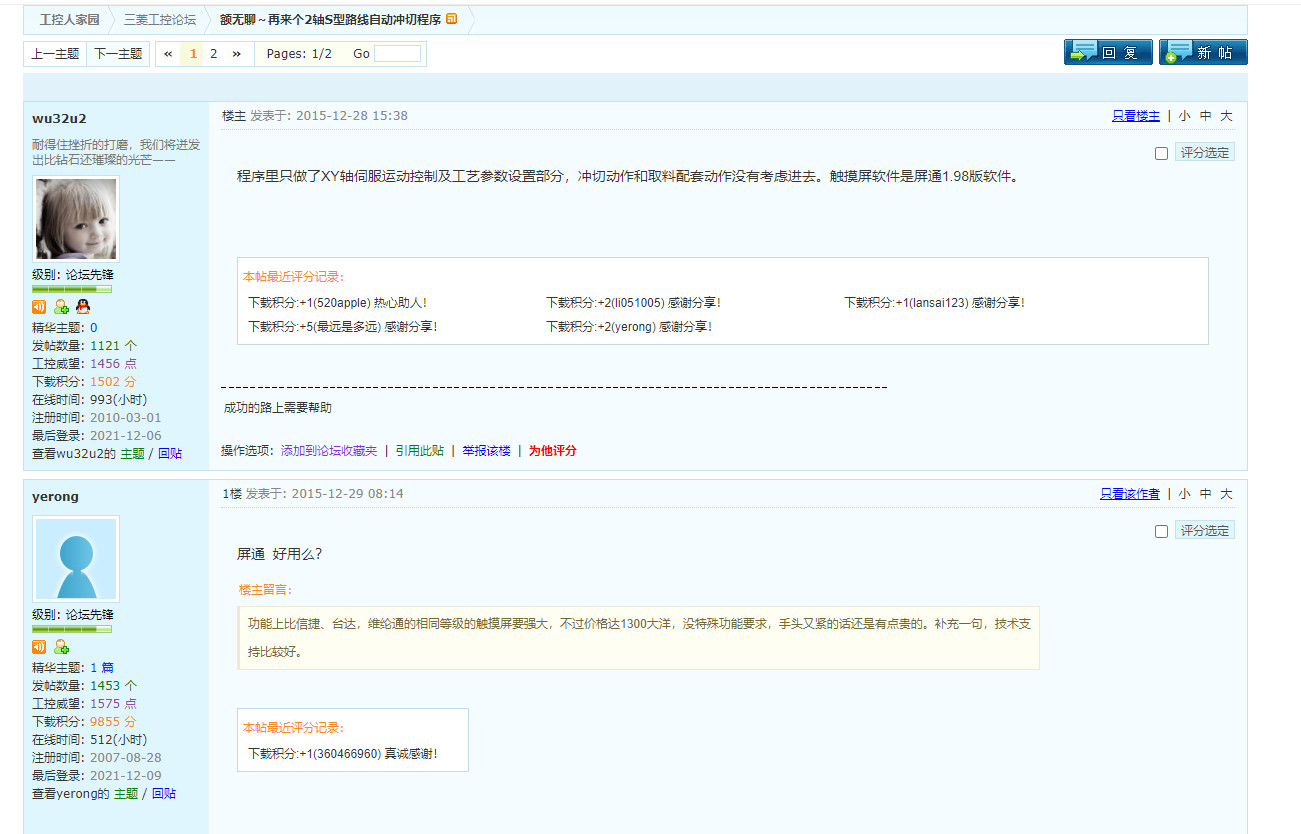Click the « previous page arrow

point(168,54)
